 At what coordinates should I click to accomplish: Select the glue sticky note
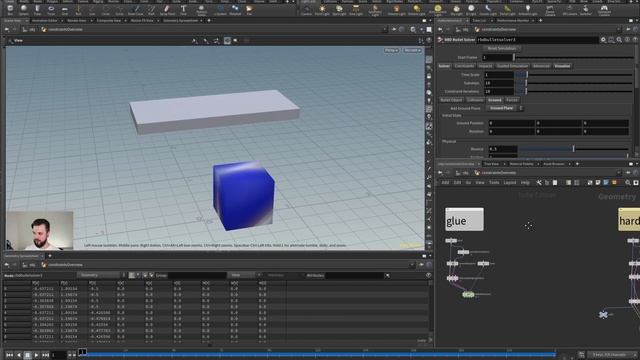coord(464,220)
